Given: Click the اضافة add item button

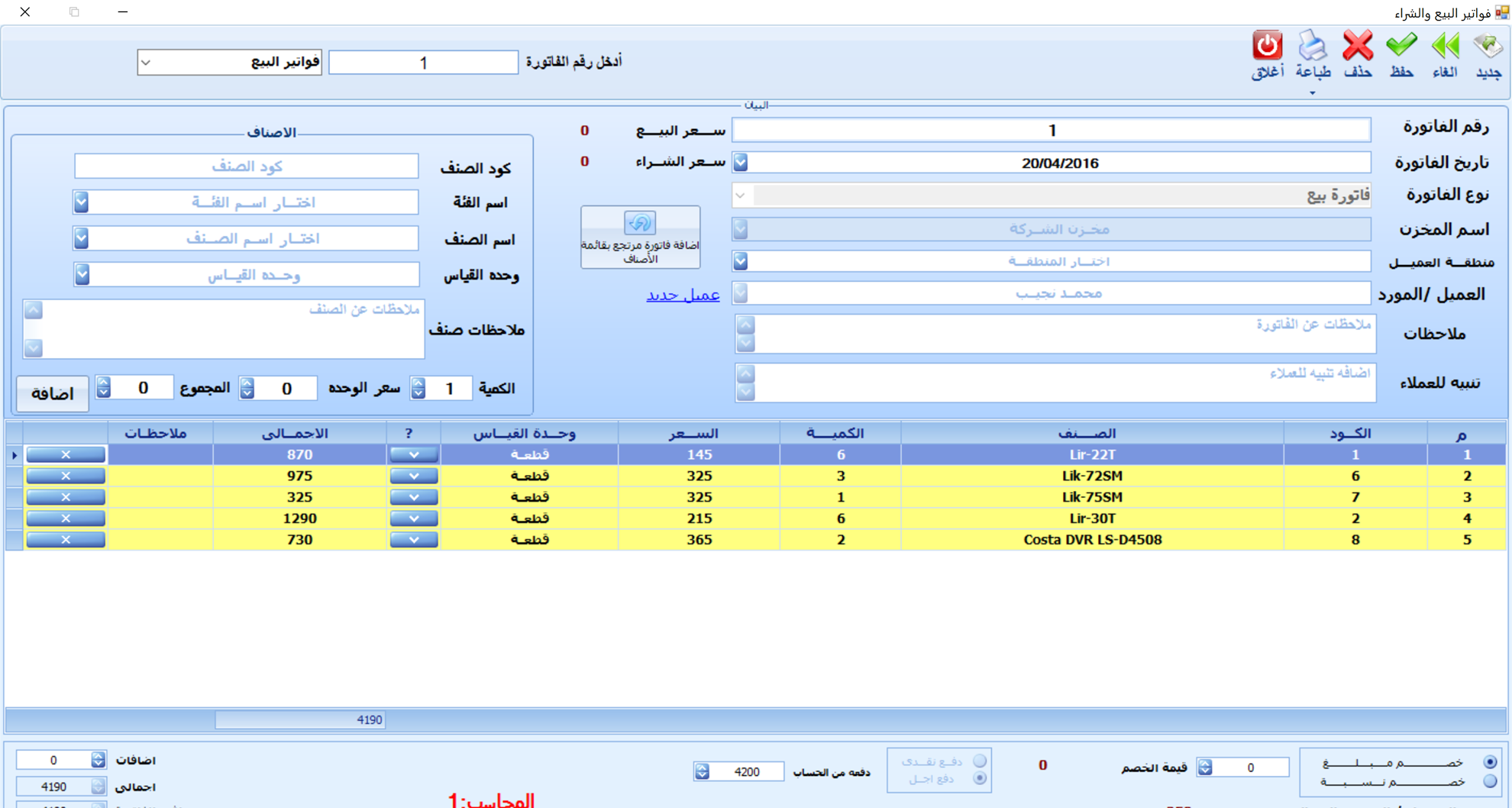Looking at the screenshot, I should coord(52,393).
